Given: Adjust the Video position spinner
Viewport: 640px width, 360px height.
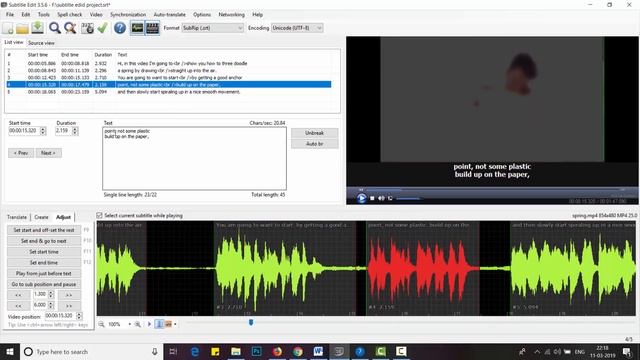Looking at the screenshot, I should [79, 316].
